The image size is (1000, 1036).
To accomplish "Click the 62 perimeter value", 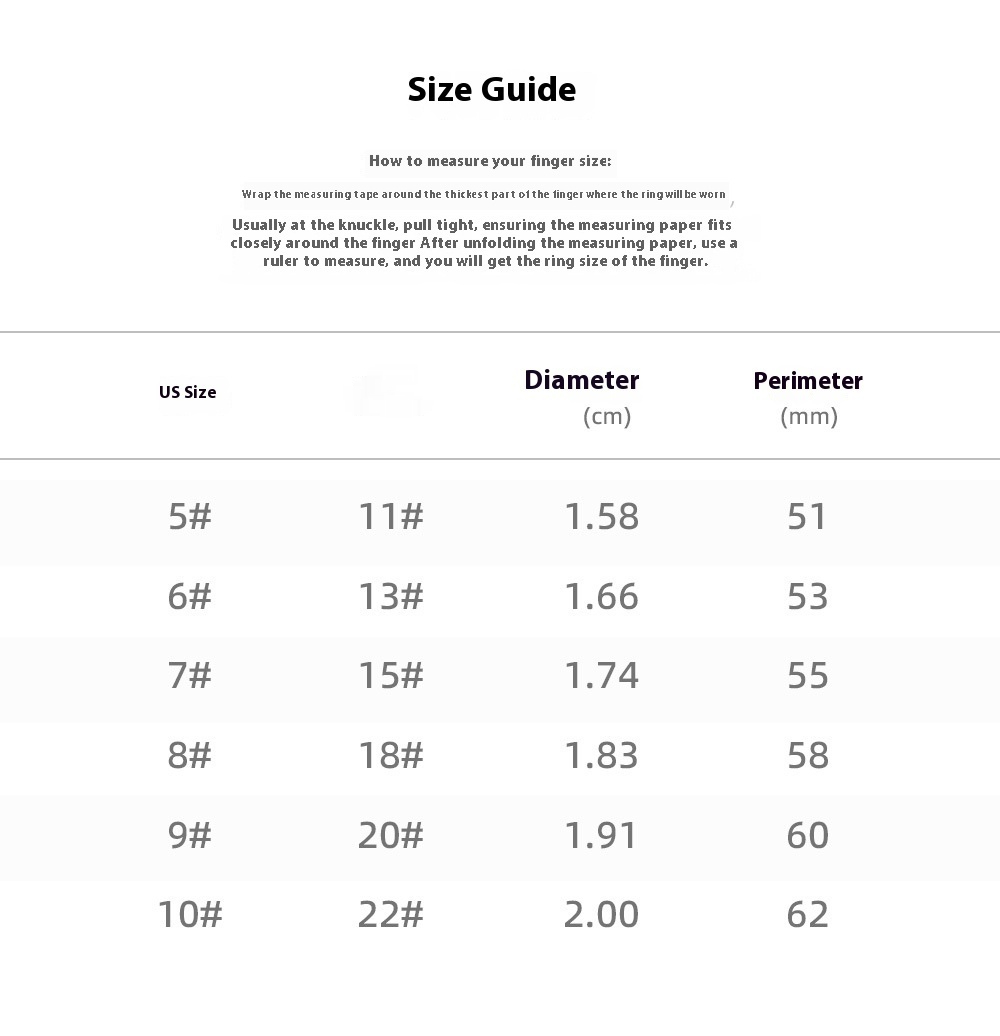I will coord(807,914).
